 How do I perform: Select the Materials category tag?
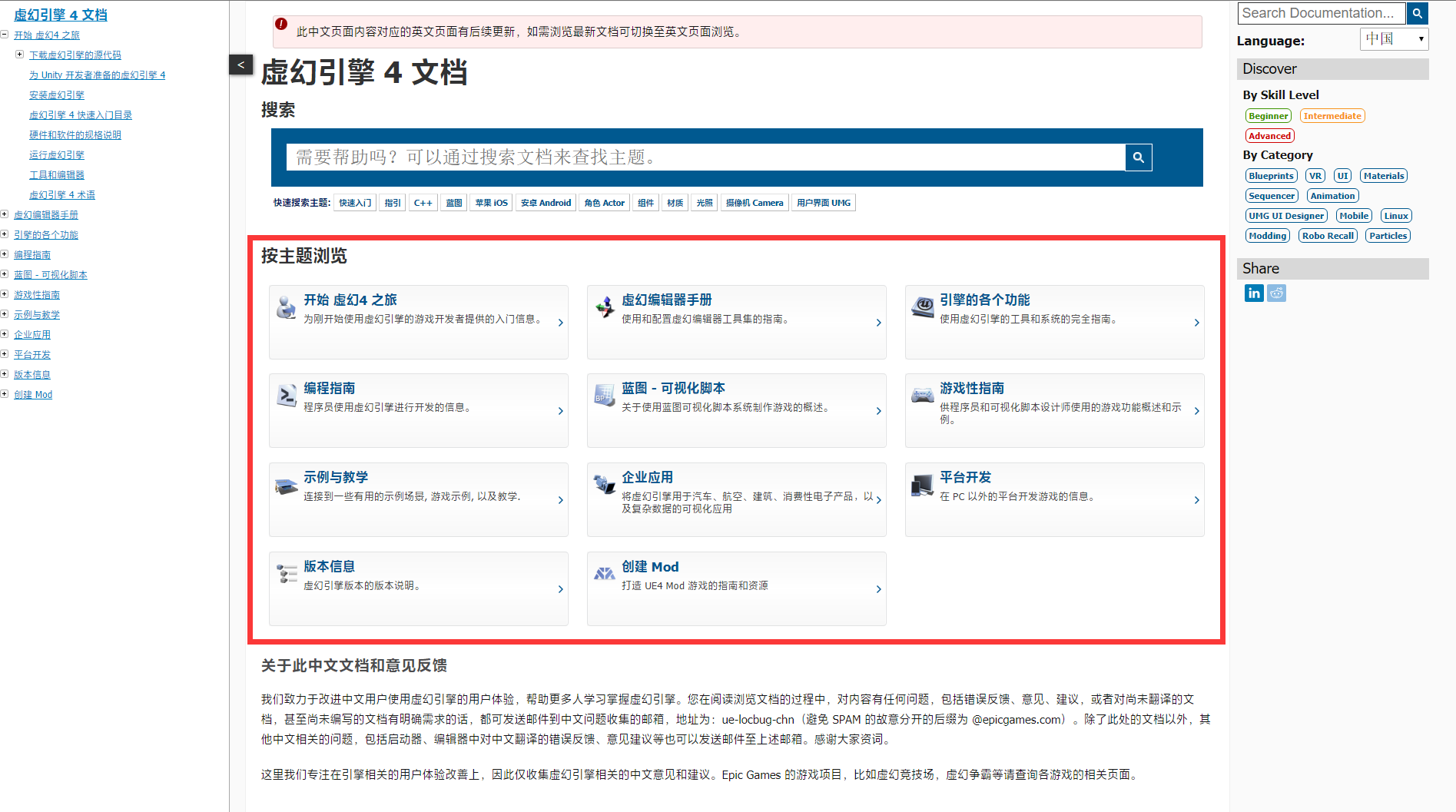(1384, 176)
